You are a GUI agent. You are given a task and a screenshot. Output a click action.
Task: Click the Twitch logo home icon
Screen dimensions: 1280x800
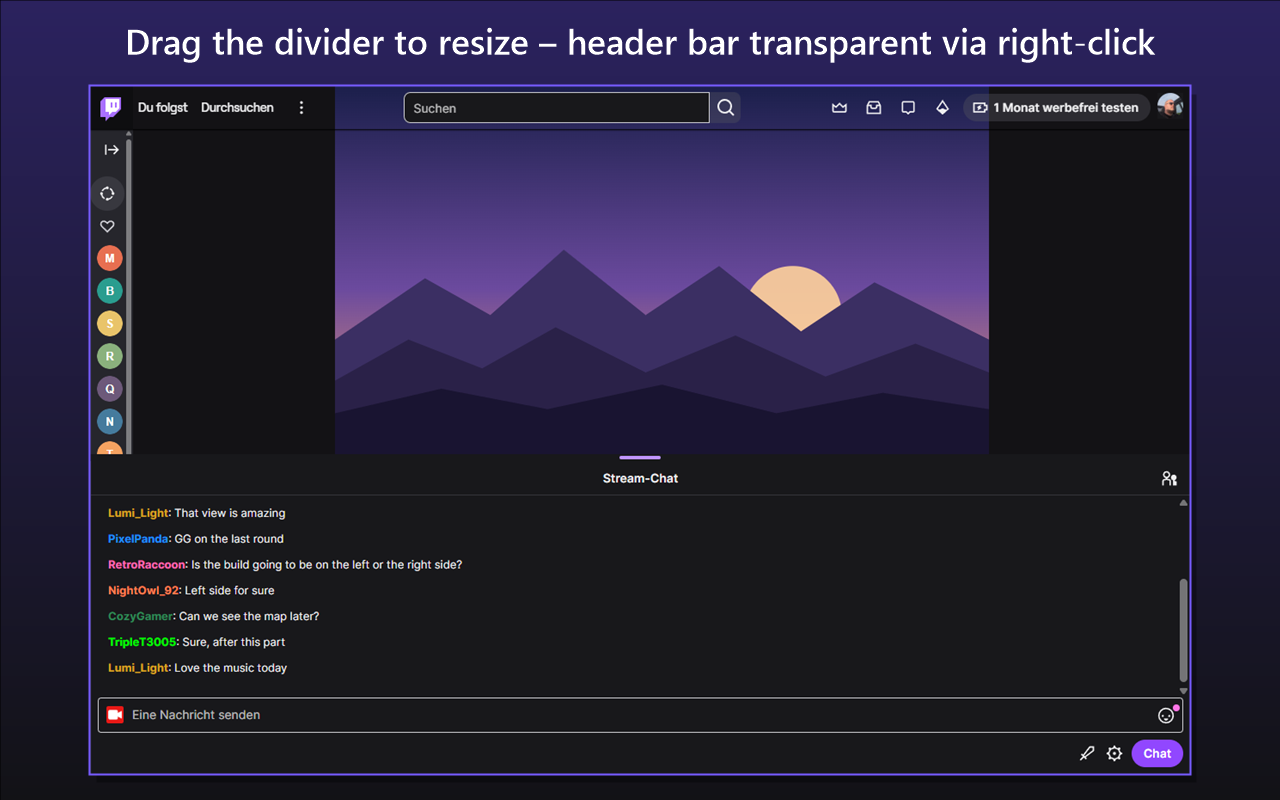(111, 108)
